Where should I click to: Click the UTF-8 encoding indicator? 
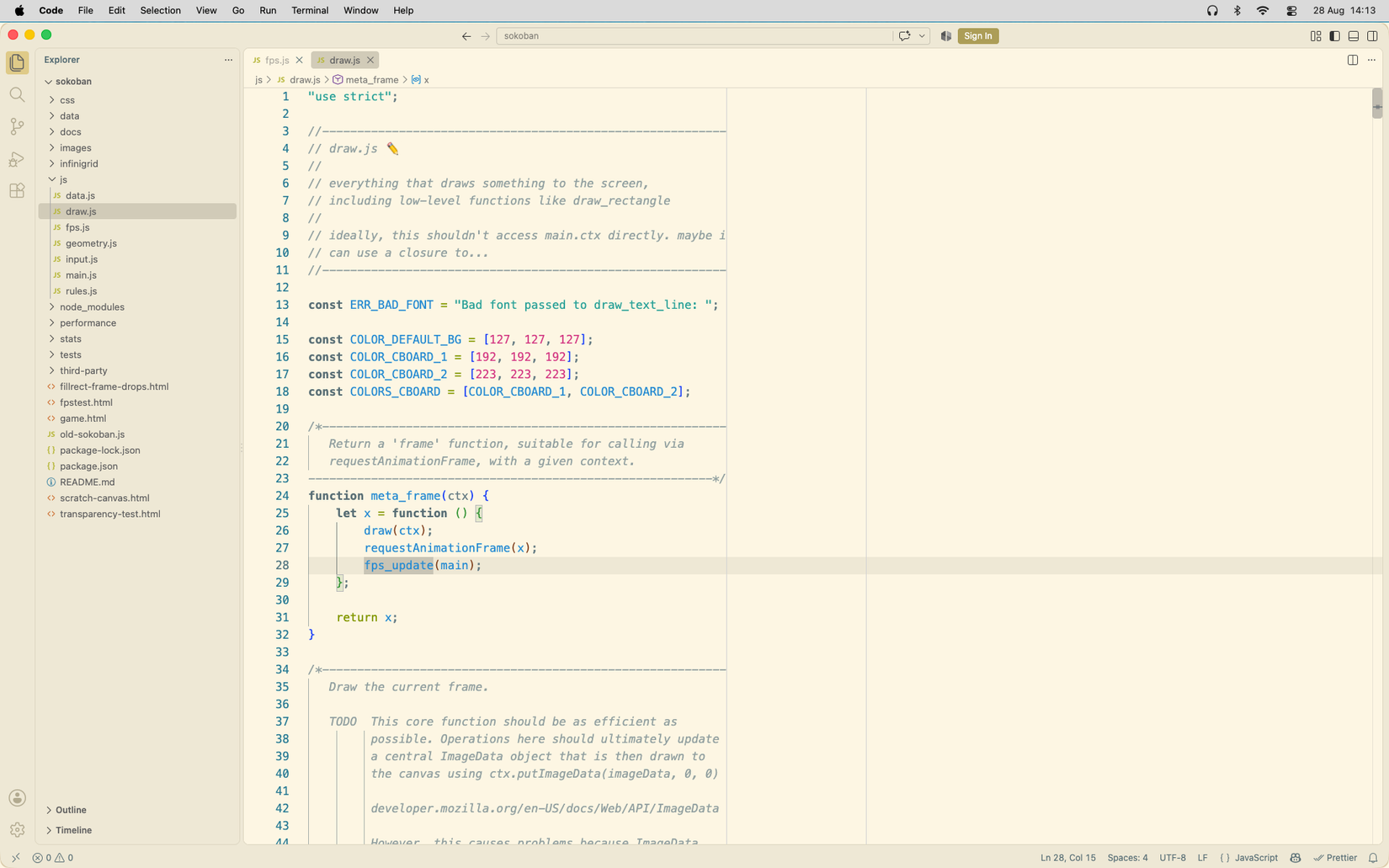(x=1173, y=858)
